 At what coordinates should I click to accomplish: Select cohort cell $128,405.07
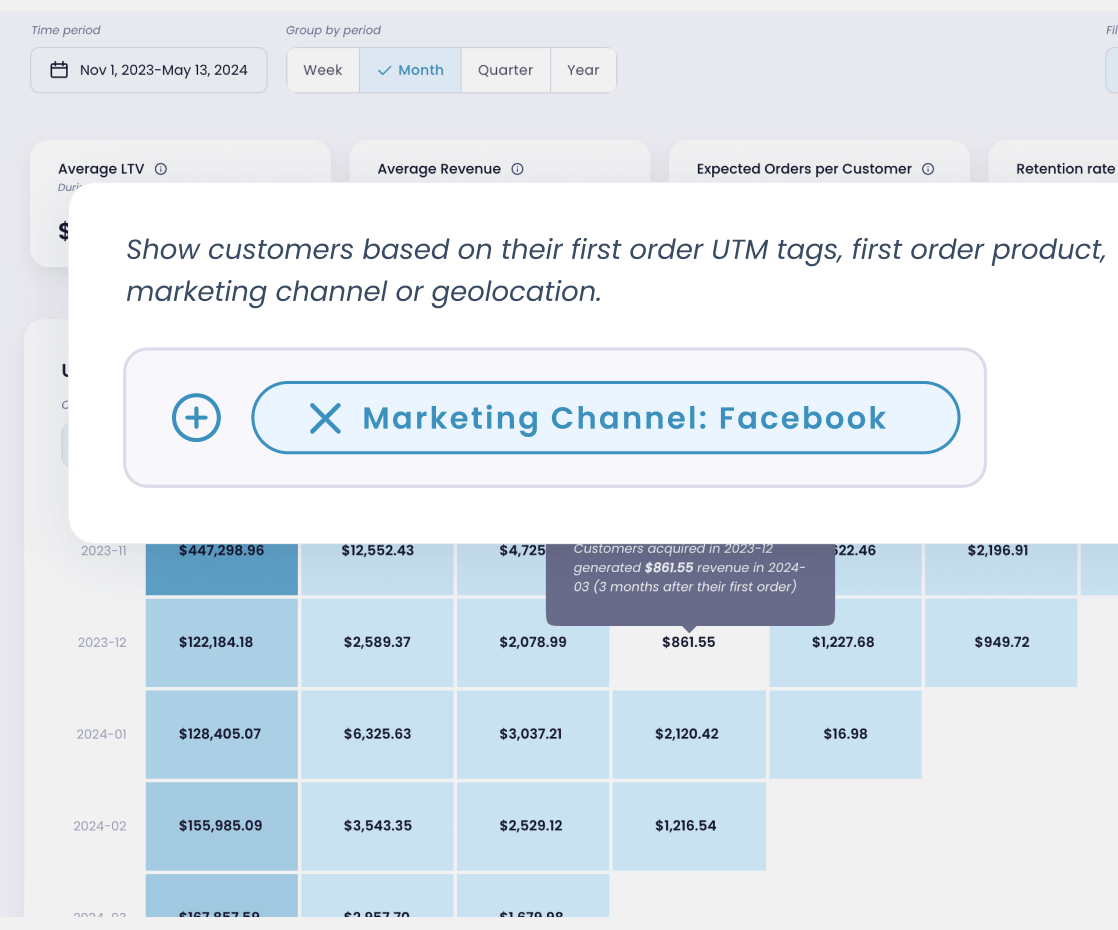[222, 734]
